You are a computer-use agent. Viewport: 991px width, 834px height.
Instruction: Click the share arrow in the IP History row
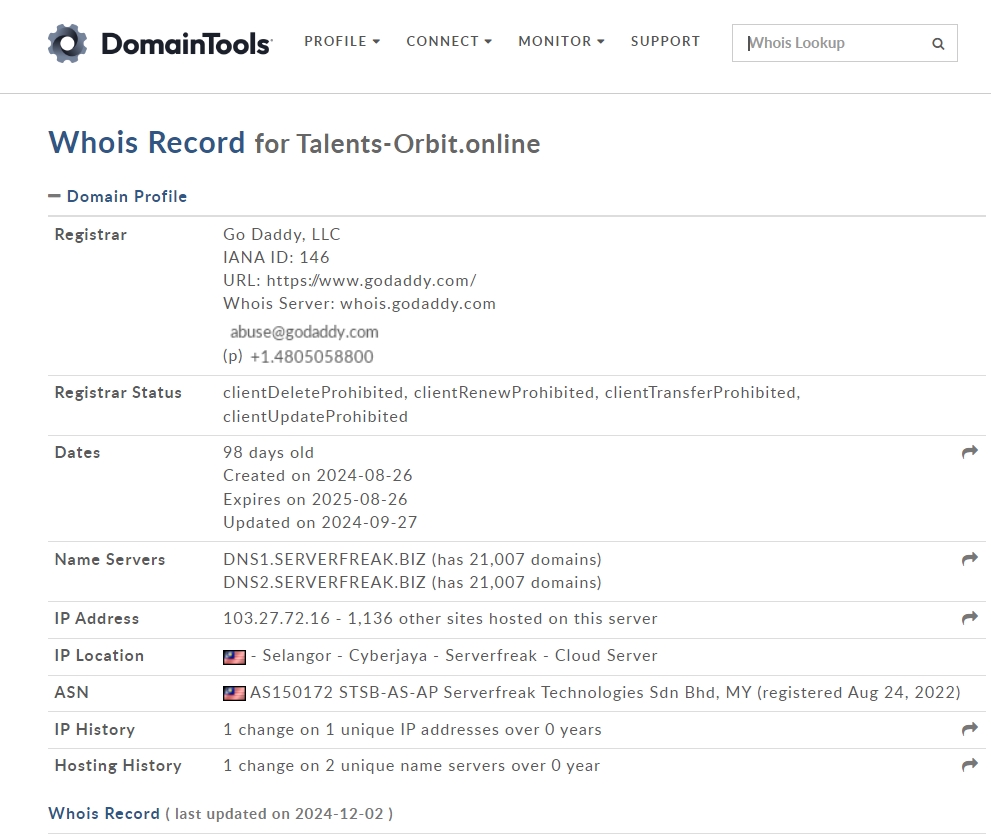[x=970, y=729]
